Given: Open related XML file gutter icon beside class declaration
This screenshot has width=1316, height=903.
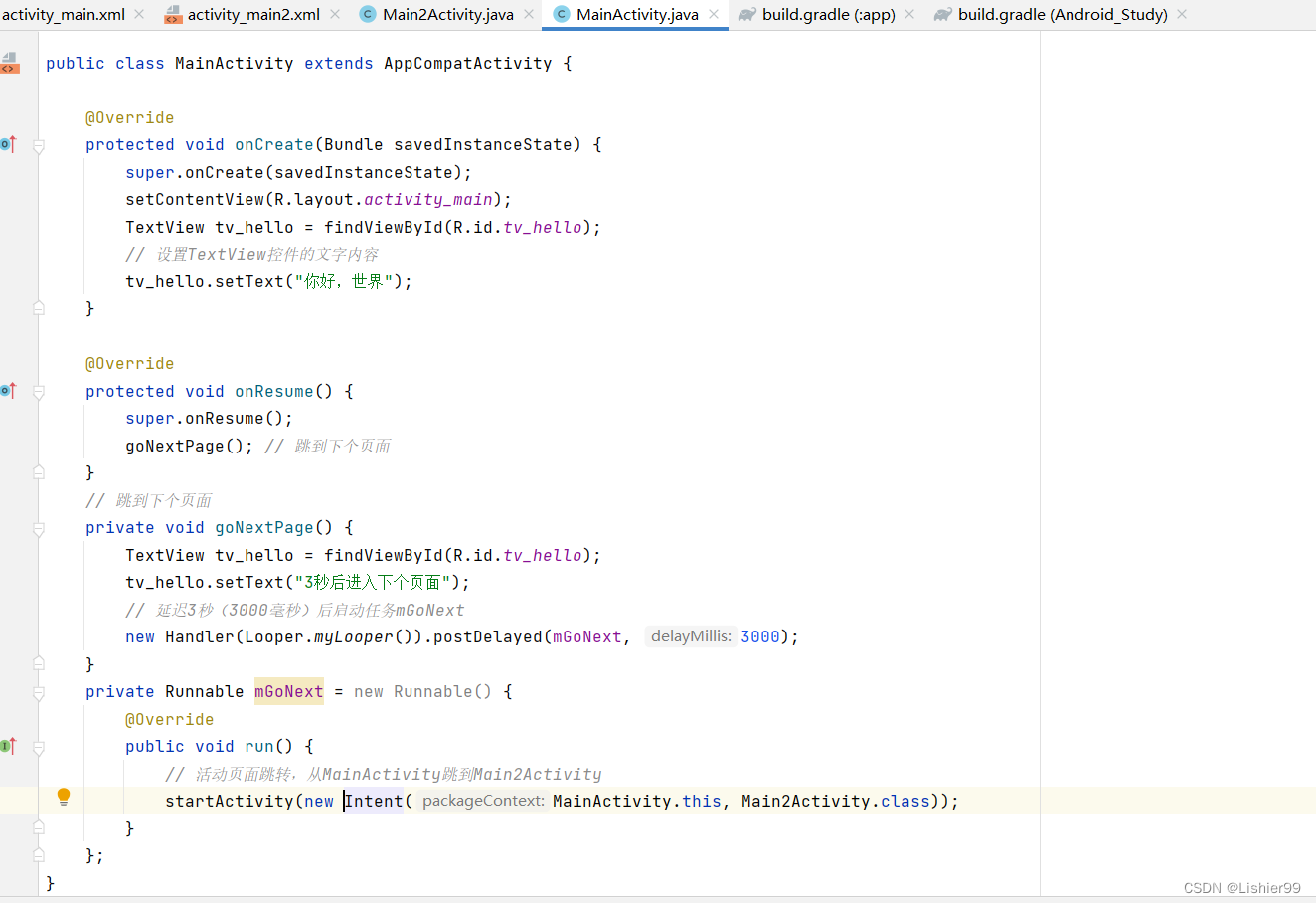Looking at the screenshot, I should (x=9, y=63).
